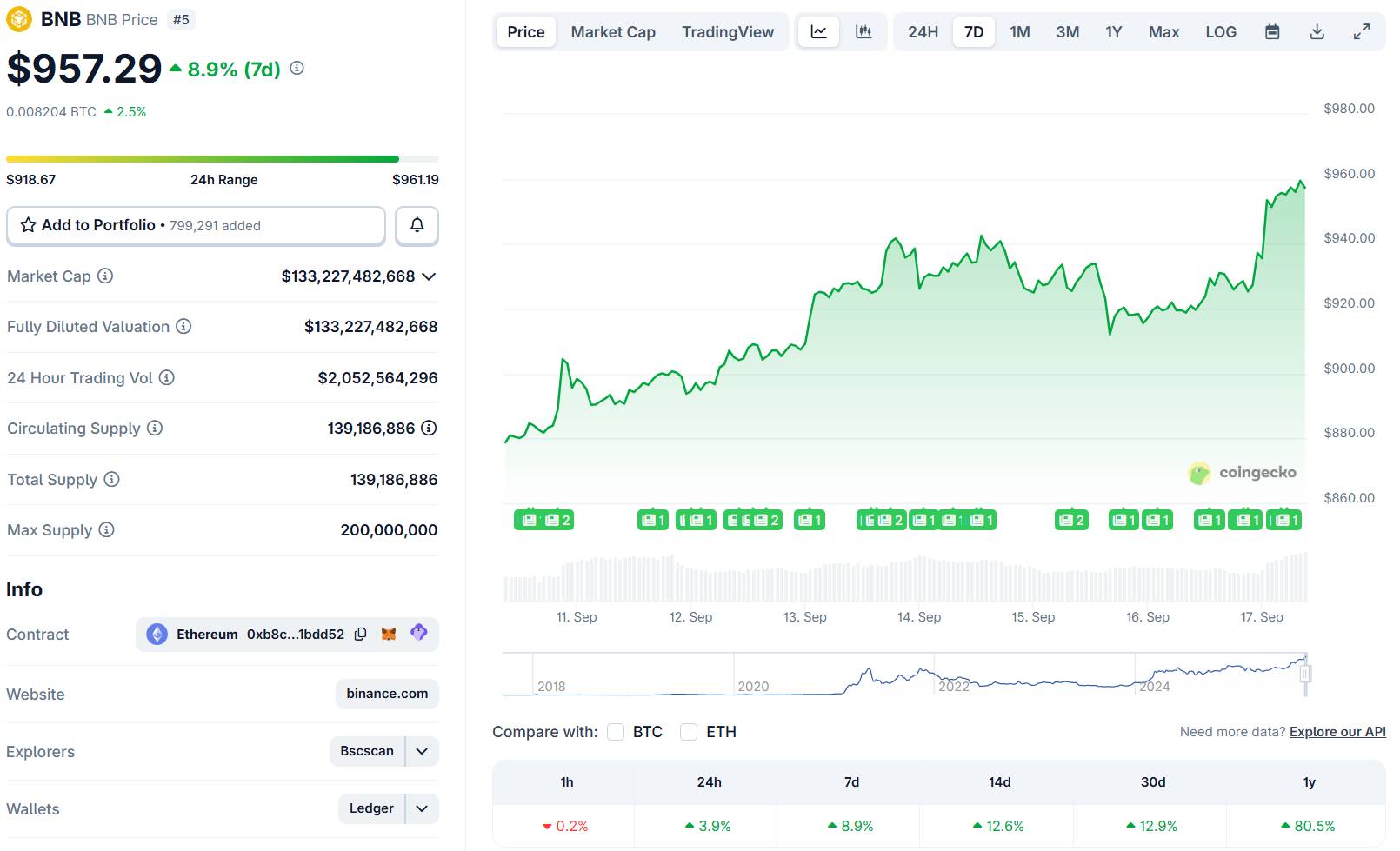
Task: Add token to MetaMask via fox icon
Action: (x=389, y=634)
